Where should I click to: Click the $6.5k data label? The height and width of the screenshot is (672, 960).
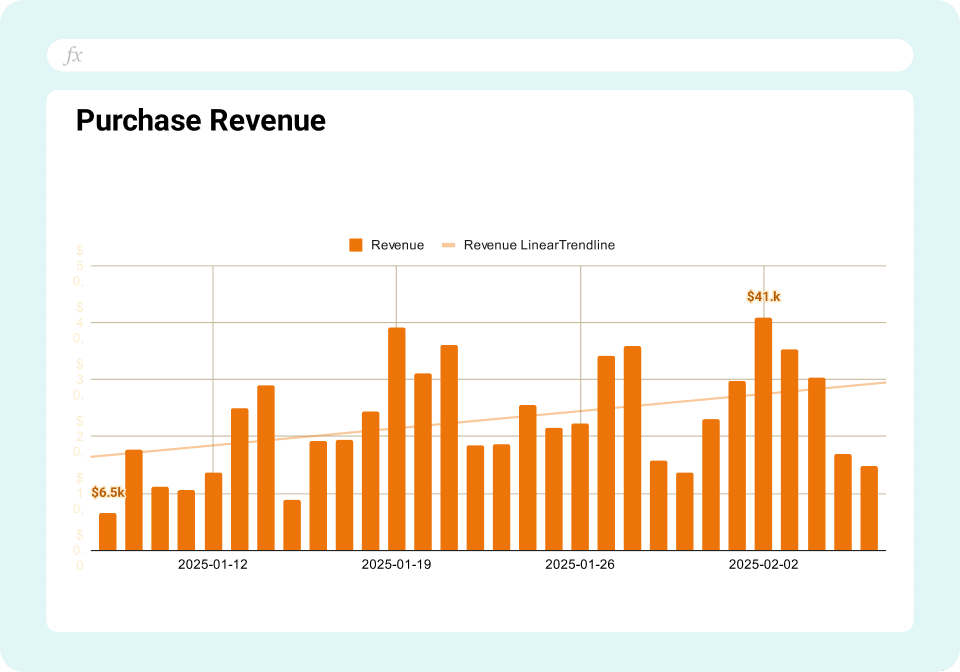(108, 492)
